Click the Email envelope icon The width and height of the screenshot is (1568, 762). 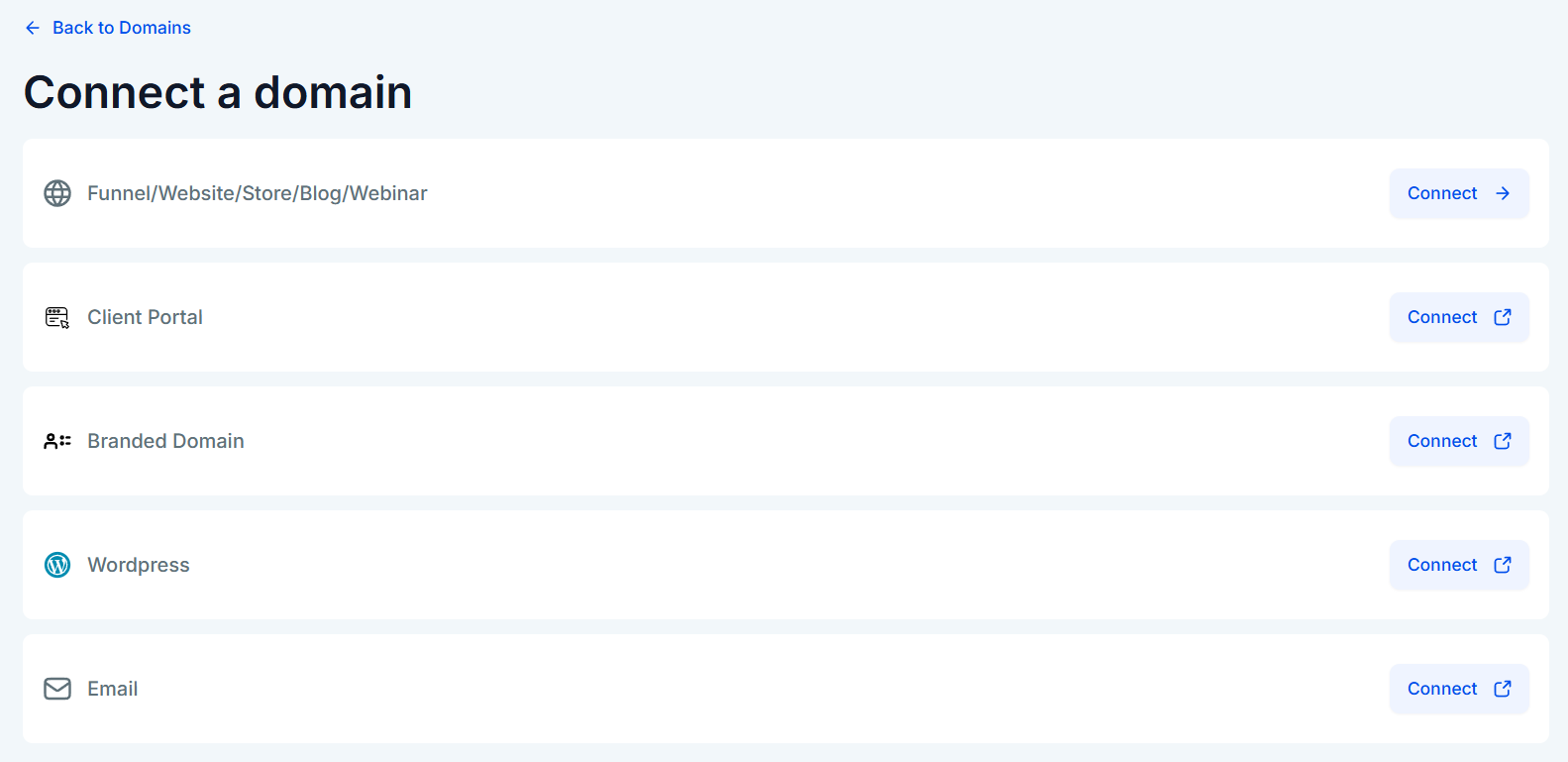pyautogui.click(x=57, y=689)
